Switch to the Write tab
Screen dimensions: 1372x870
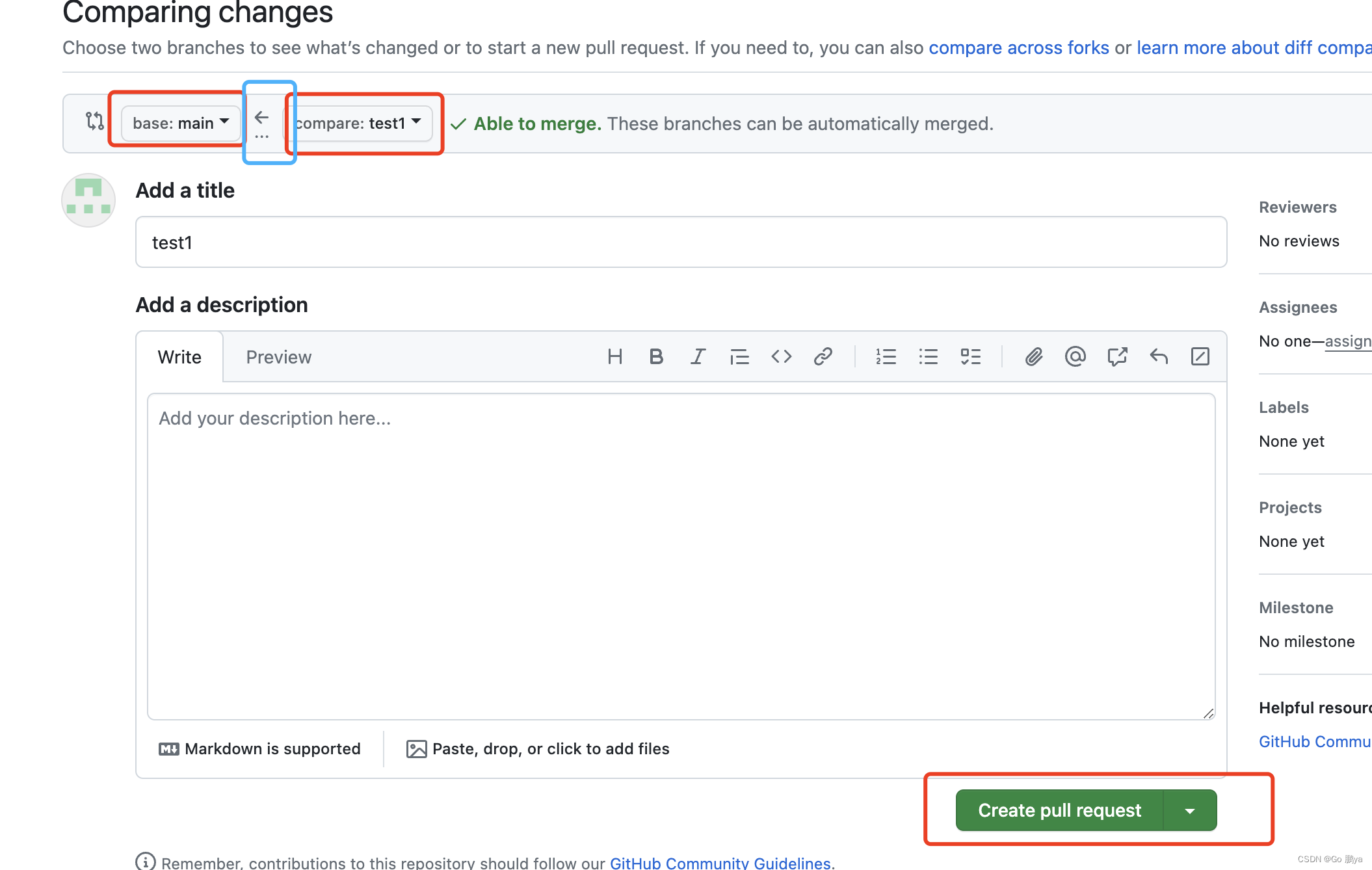179,357
